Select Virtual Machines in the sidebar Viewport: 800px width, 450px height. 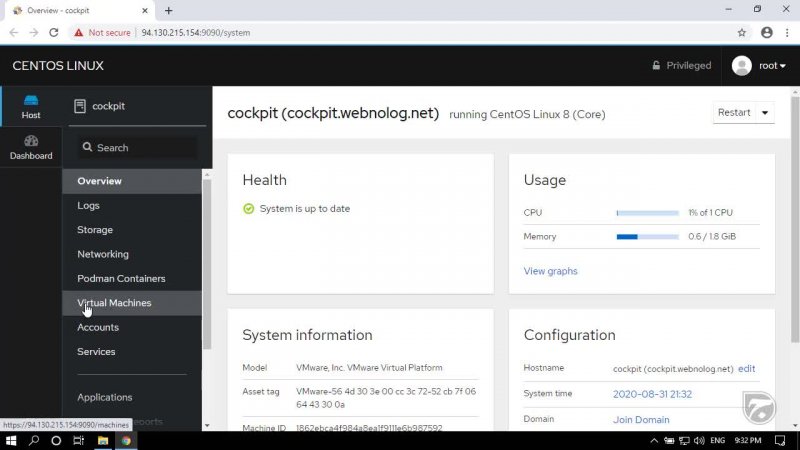(114, 303)
